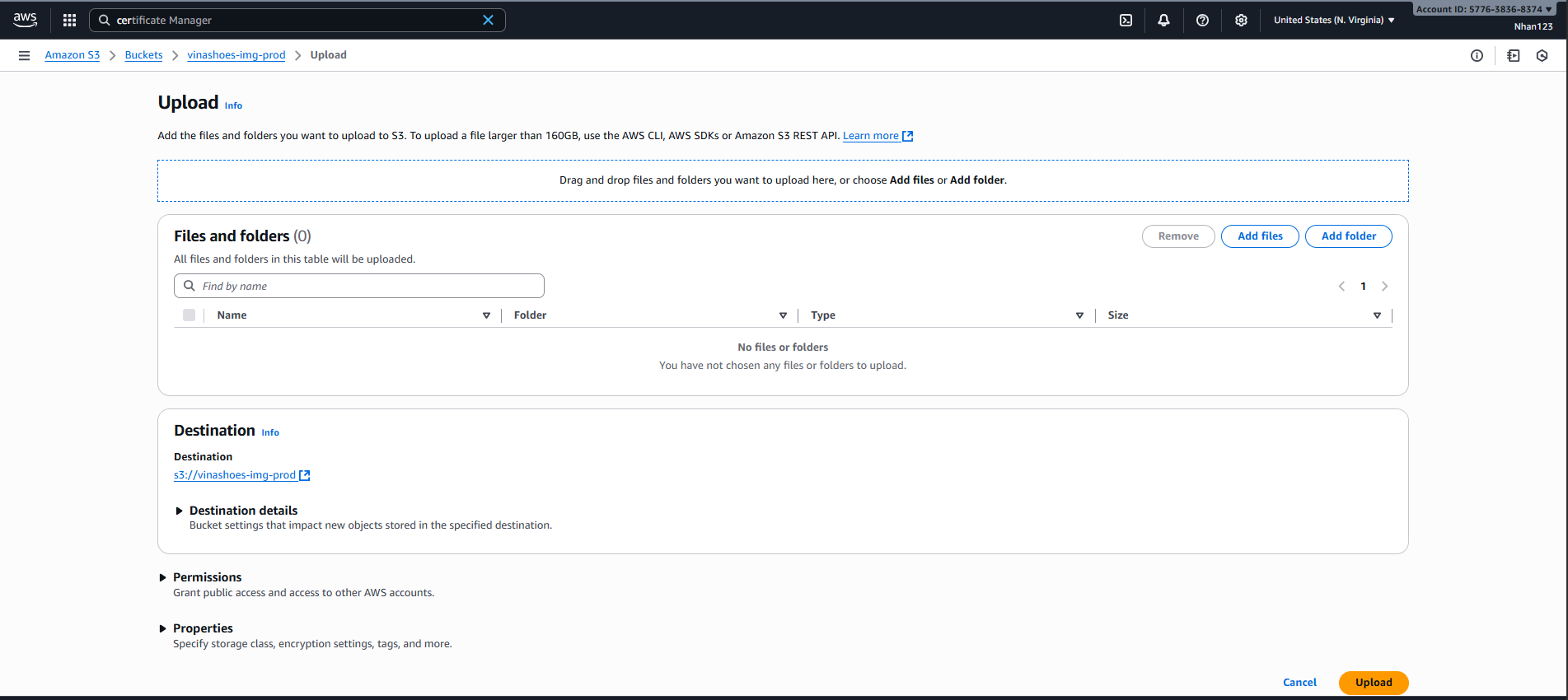The width and height of the screenshot is (1568, 700).
Task: Click page number 1 in pagination
Action: point(1363,287)
